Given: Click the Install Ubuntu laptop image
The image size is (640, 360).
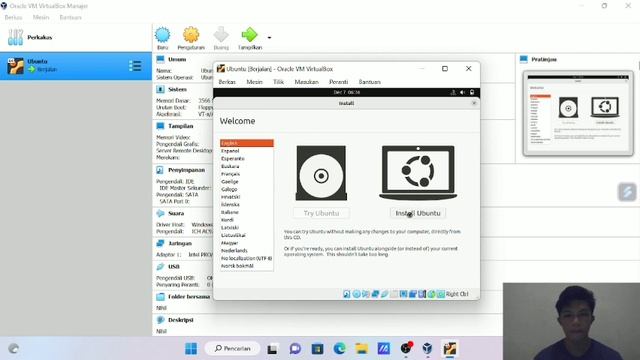Looking at the screenshot, I should [x=418, y=173].
